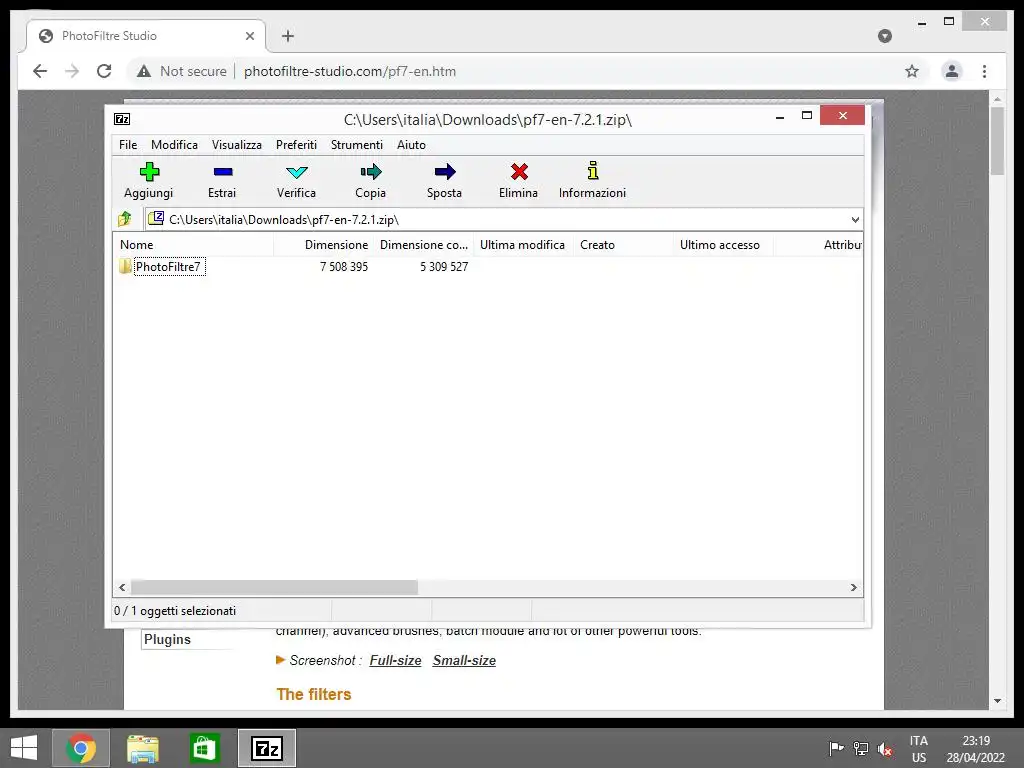Extract files with the Estrai icon
Image resolution: width=1024 pixels, height=768 pixels.
pos(223,172)
